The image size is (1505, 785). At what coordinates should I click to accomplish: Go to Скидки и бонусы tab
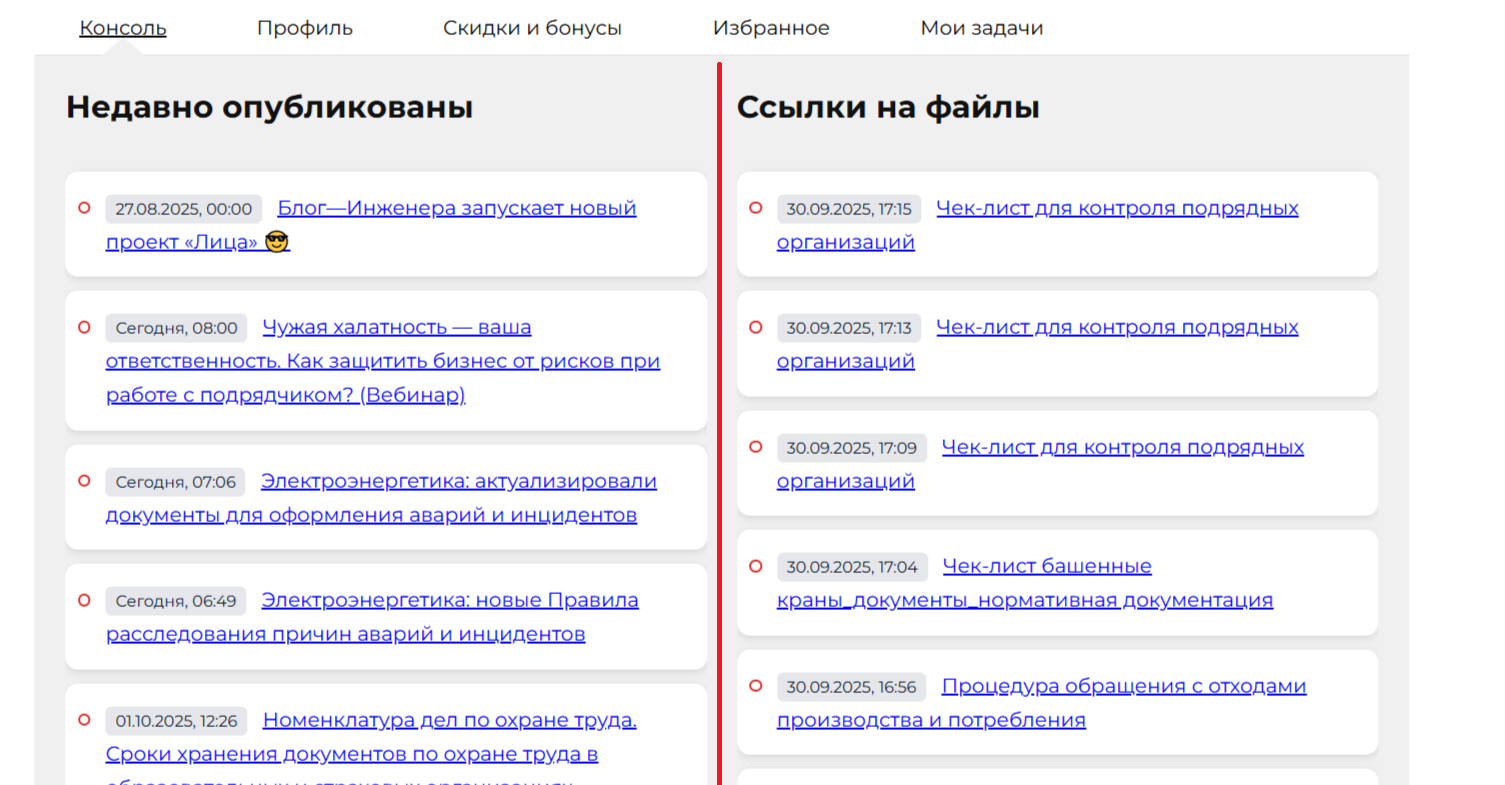pos(532,28)
